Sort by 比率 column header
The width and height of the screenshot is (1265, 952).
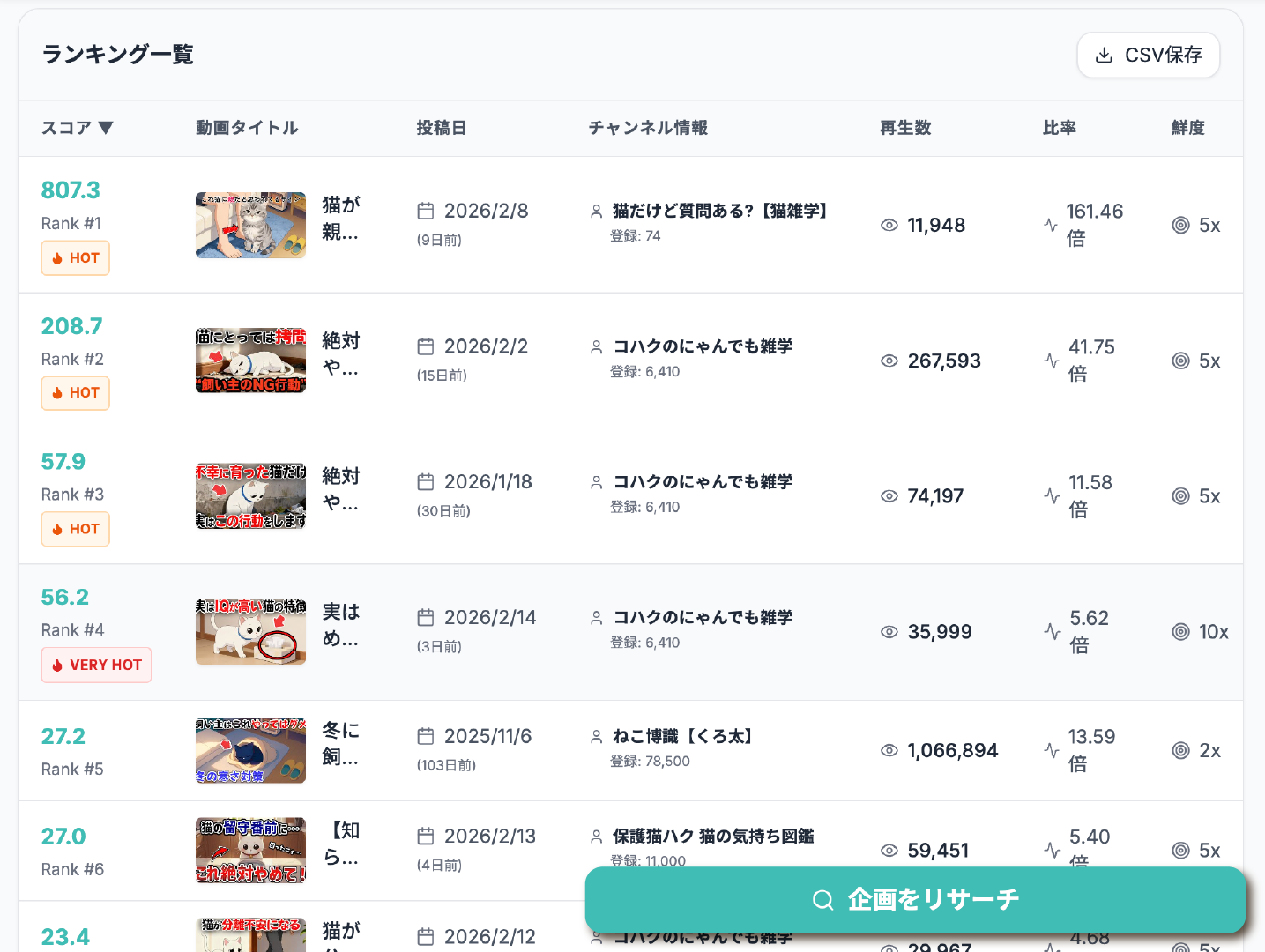tap(1059, 128)
